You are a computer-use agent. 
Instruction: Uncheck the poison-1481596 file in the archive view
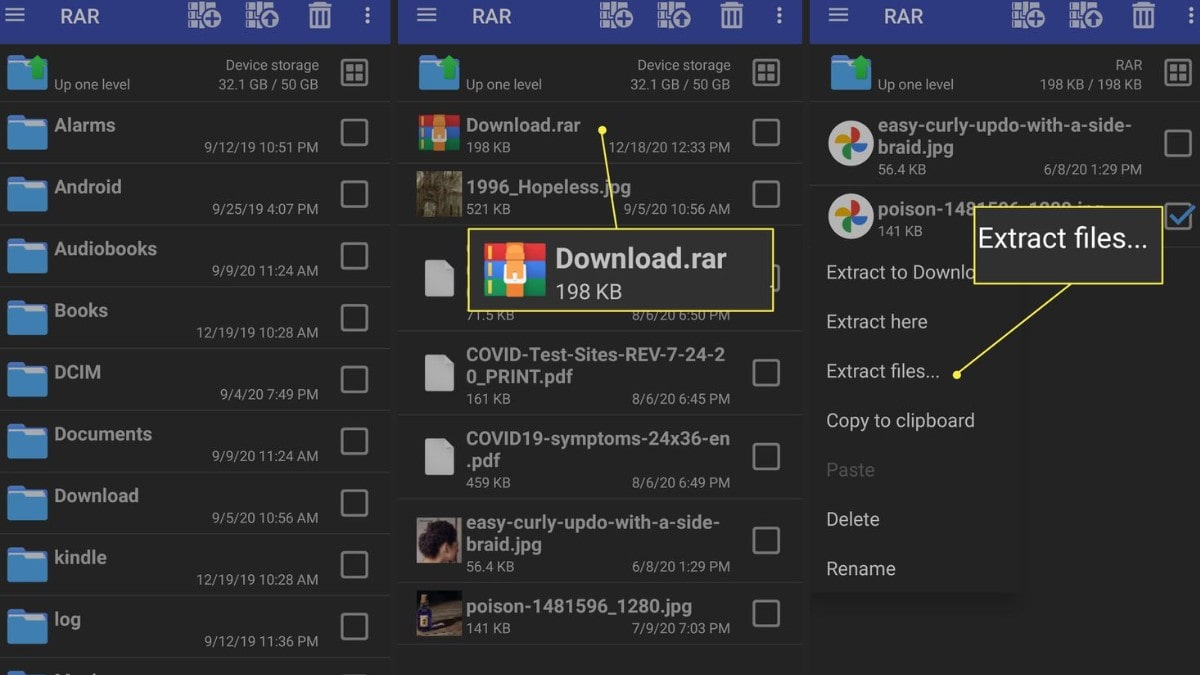(1180, 216)
